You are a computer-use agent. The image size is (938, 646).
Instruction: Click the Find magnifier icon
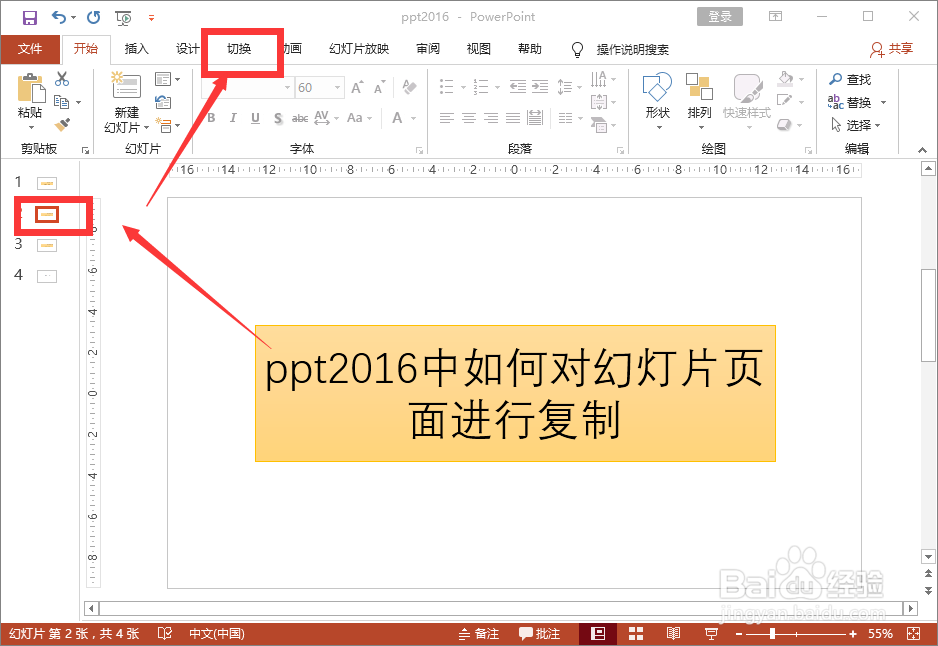pos(835,79)
